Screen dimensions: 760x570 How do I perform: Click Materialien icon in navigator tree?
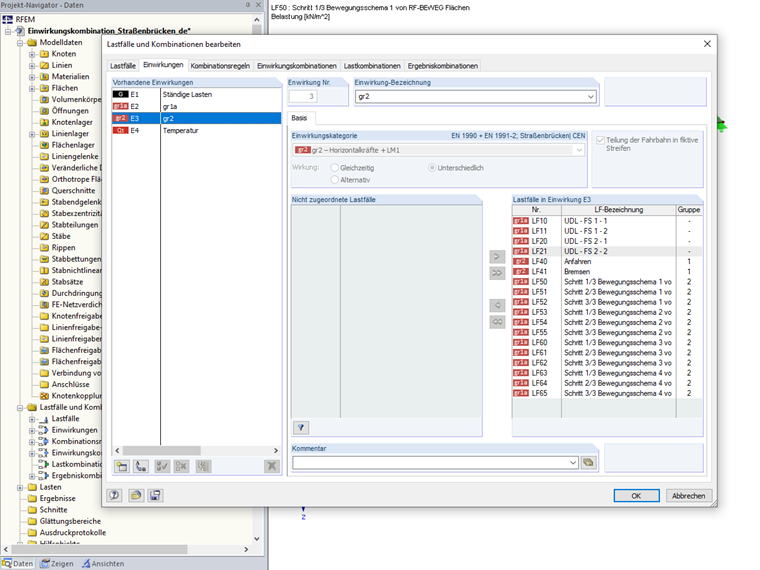tap(44, 77)
